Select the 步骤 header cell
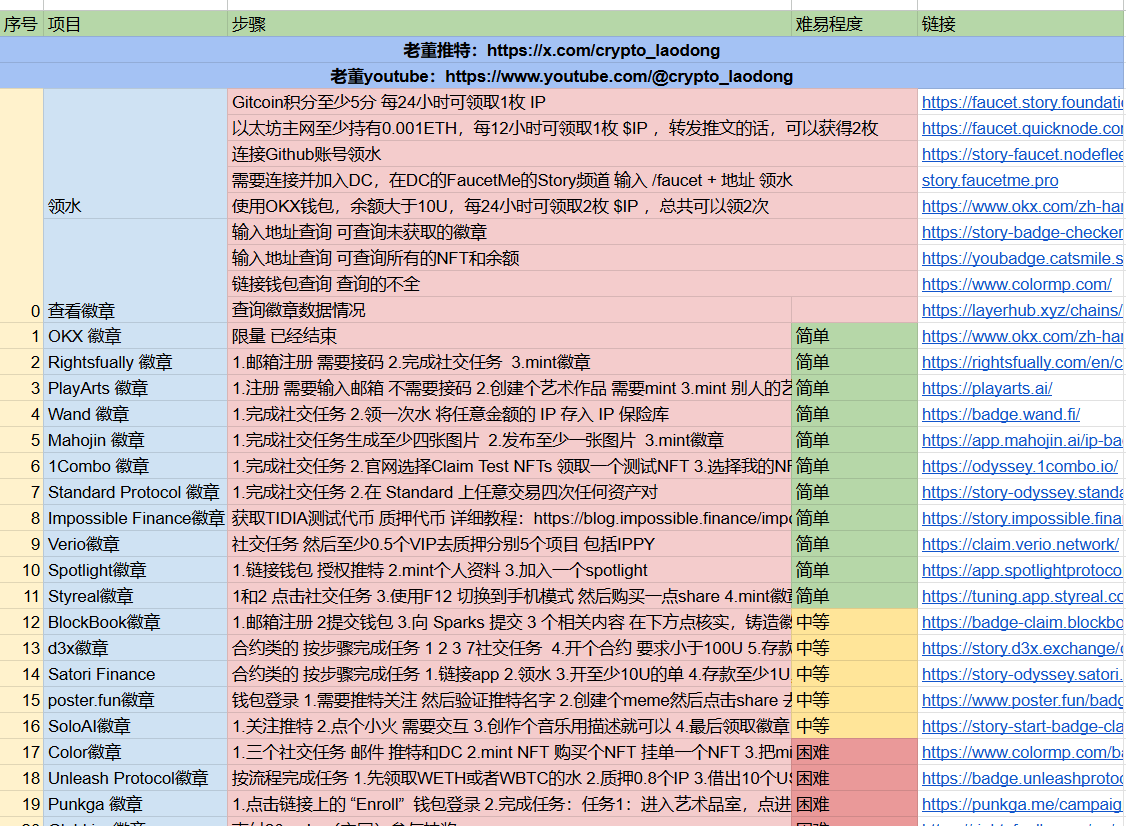 pyautogui.click(x=509, y=24)
